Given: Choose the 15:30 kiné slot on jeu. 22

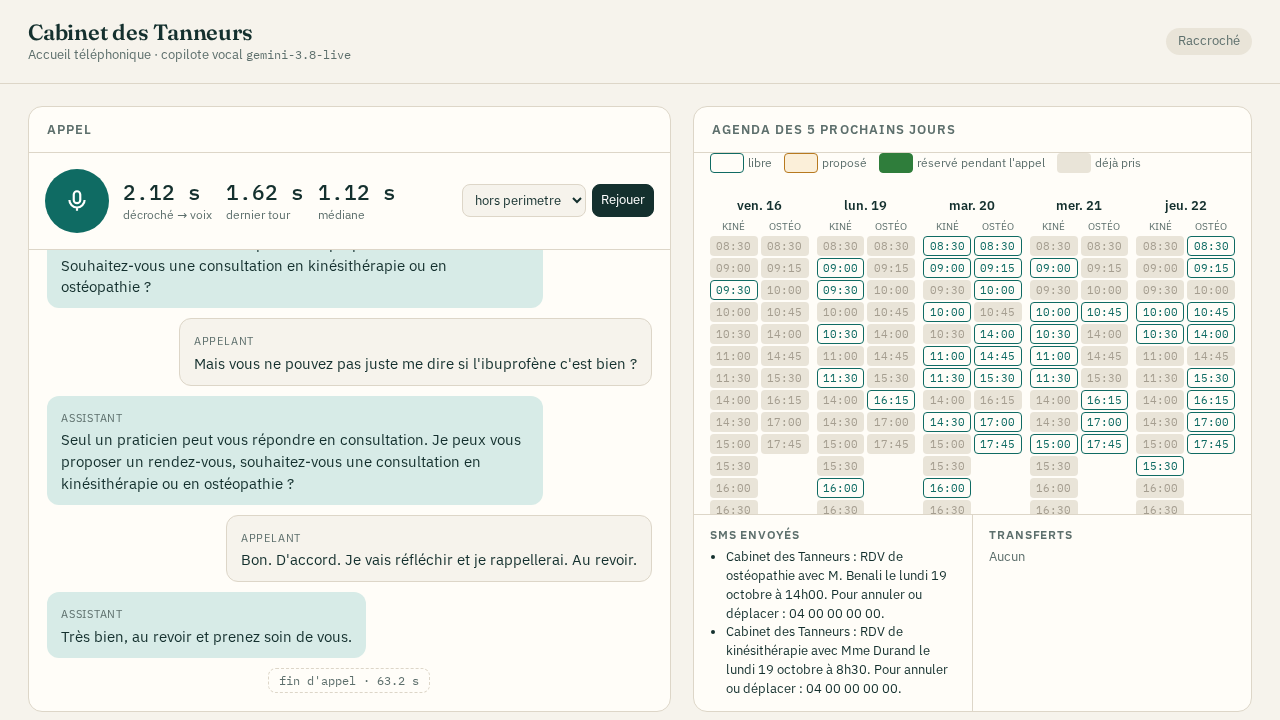Looking at the screenshot, I should [1160, 466].
